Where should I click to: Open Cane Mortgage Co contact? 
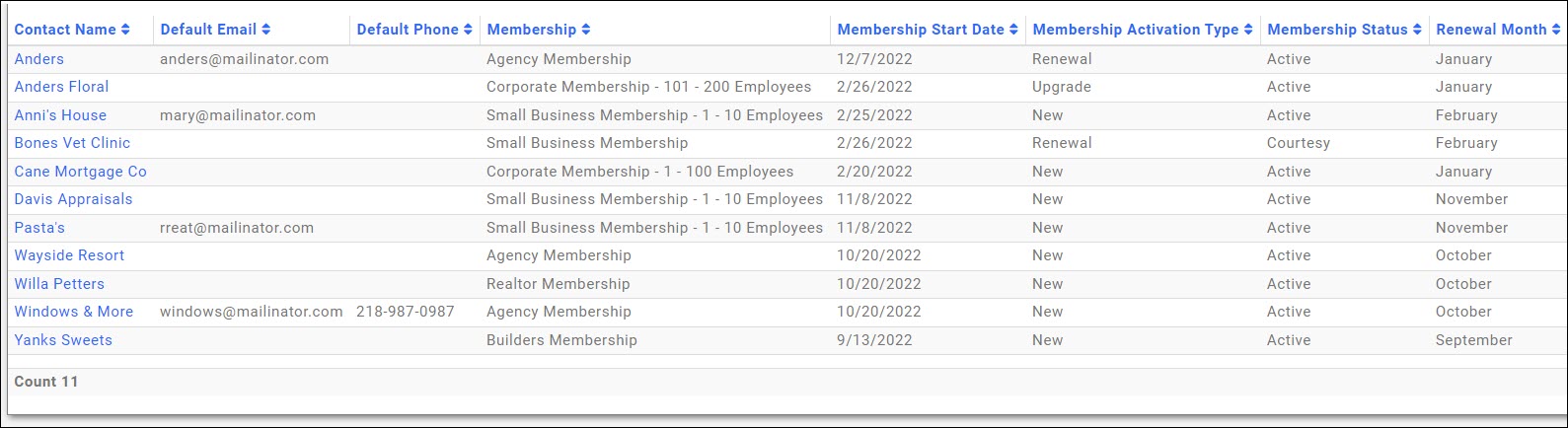80,172
